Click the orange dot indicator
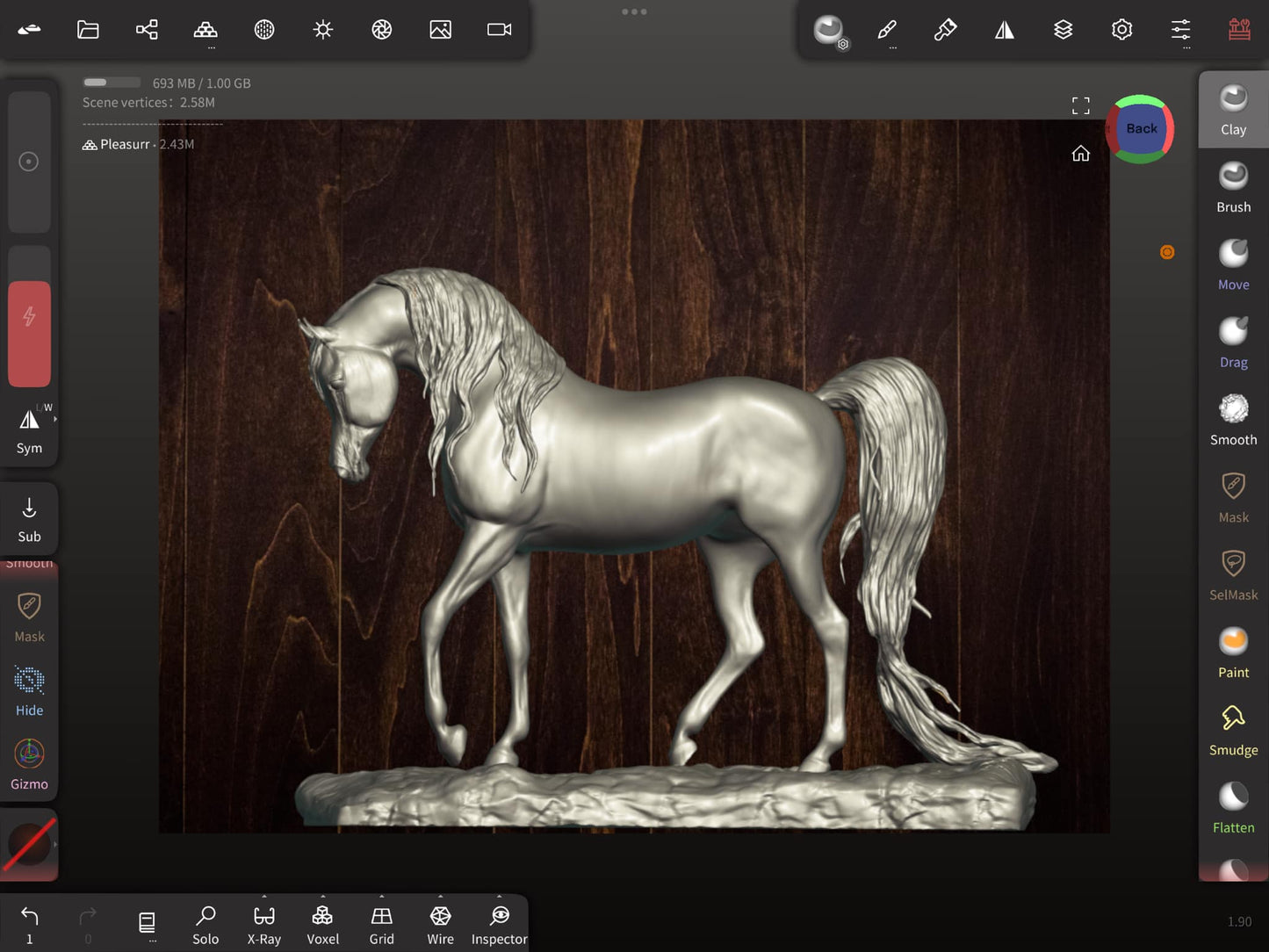The image size is (1269, 952). click(x=1167, y=252)
